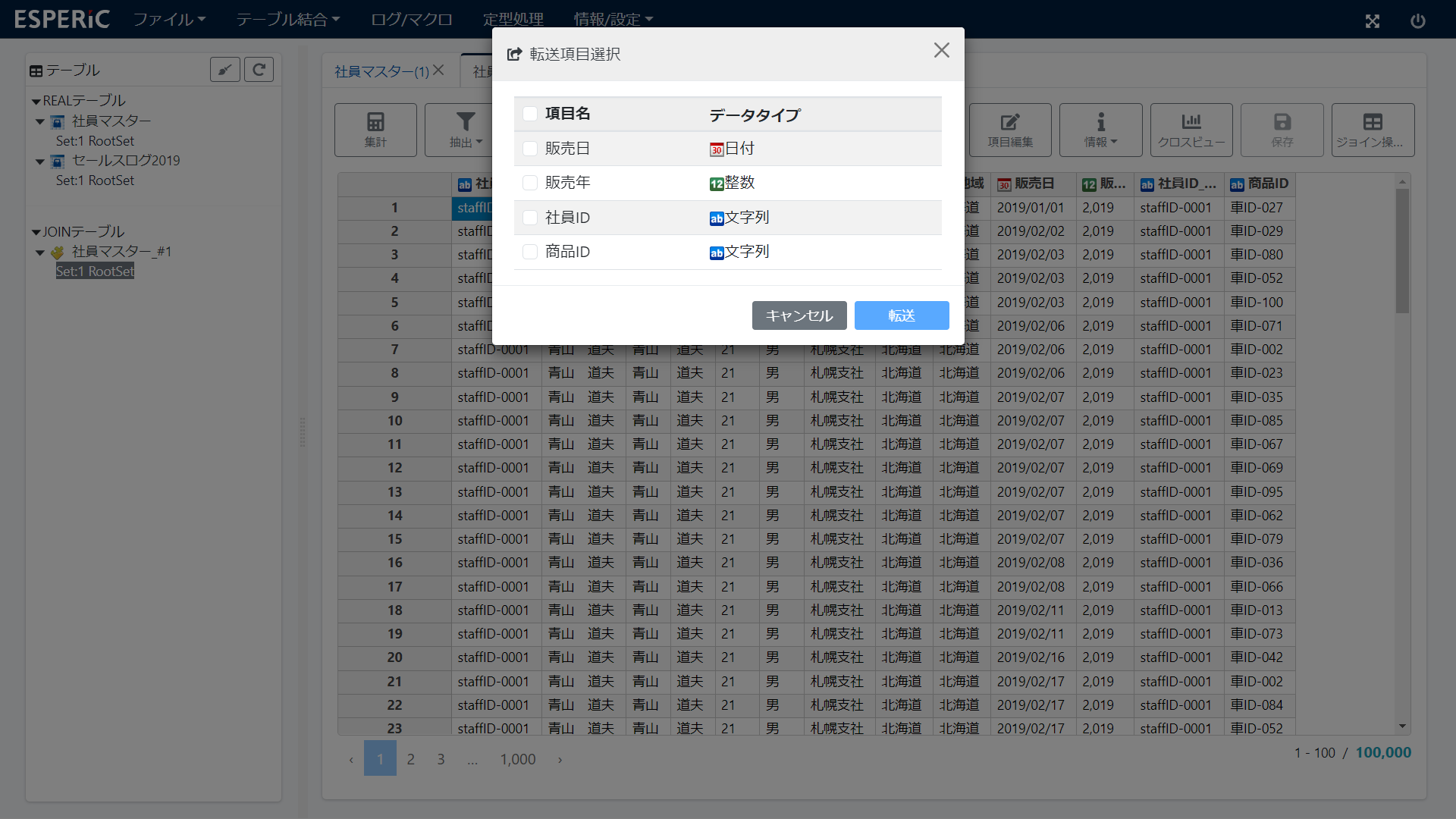
Task: Click the refresh icon in table panel
Action: (x=259, y=70)
